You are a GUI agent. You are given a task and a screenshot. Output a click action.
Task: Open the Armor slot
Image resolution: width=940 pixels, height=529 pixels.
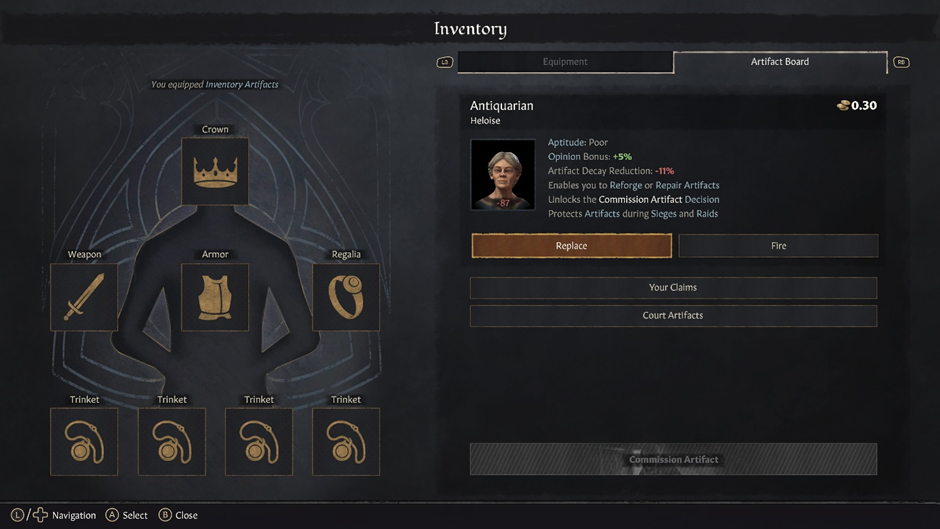[x=215, y=297]
